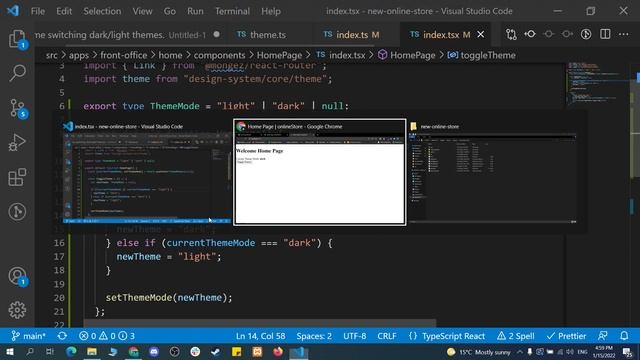Screen dimensions: 640x360
Task: Open Discord from taskbar
Action: 154,351
